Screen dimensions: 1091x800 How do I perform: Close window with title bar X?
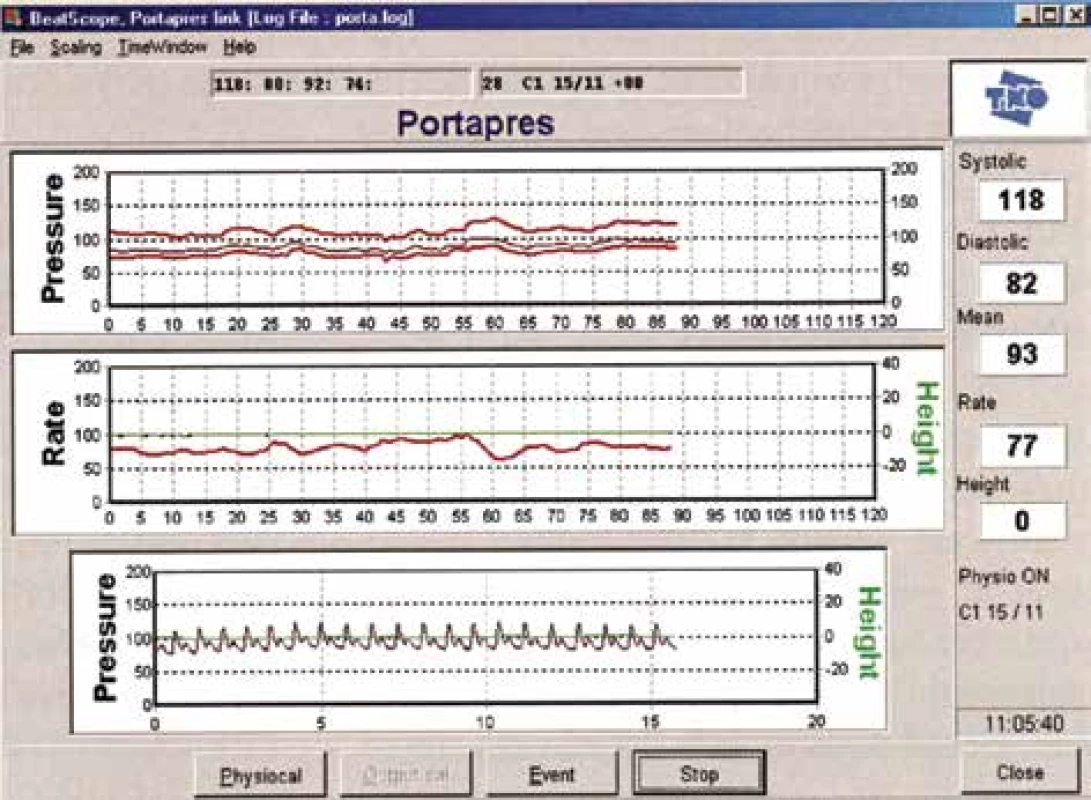tap(1076, 15)
